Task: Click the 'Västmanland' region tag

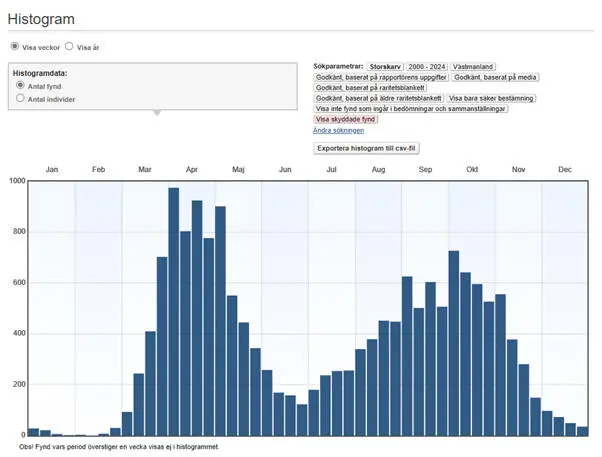Action: click(474, 65)
